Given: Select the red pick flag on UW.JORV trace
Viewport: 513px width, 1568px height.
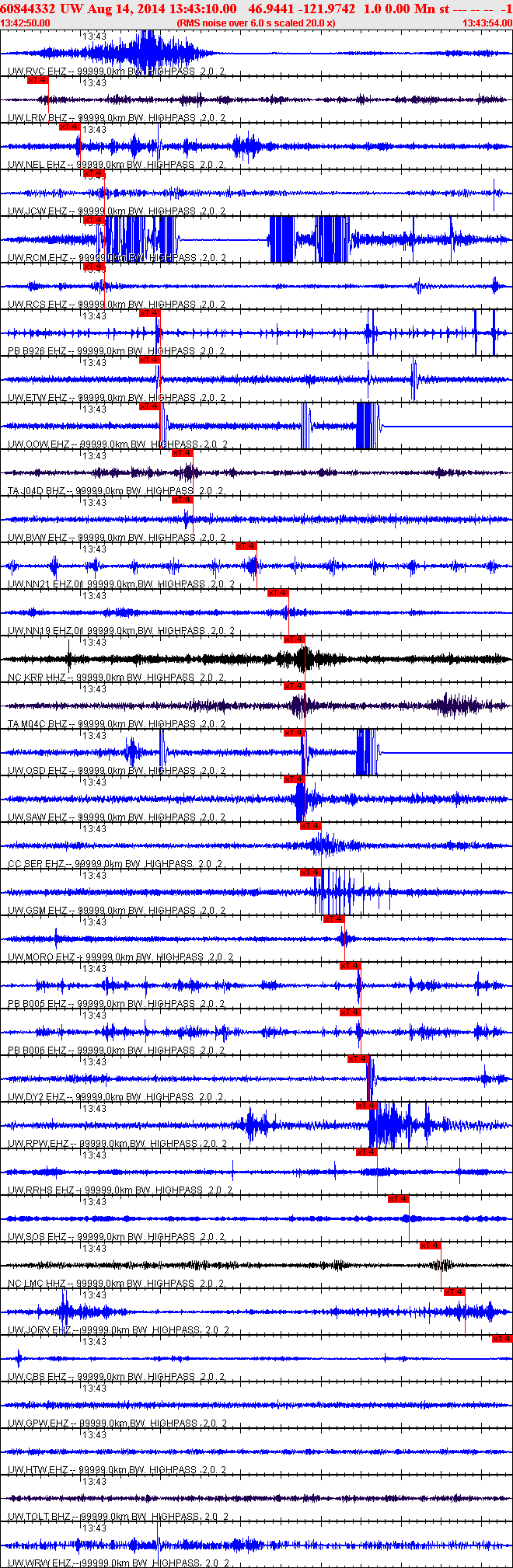Looking at the screenshot, I should coord(455,1292).
